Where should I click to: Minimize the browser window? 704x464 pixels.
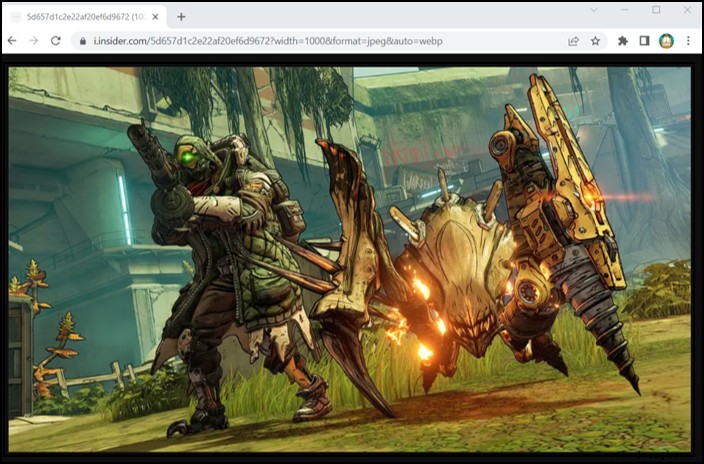tap(625, 10)
